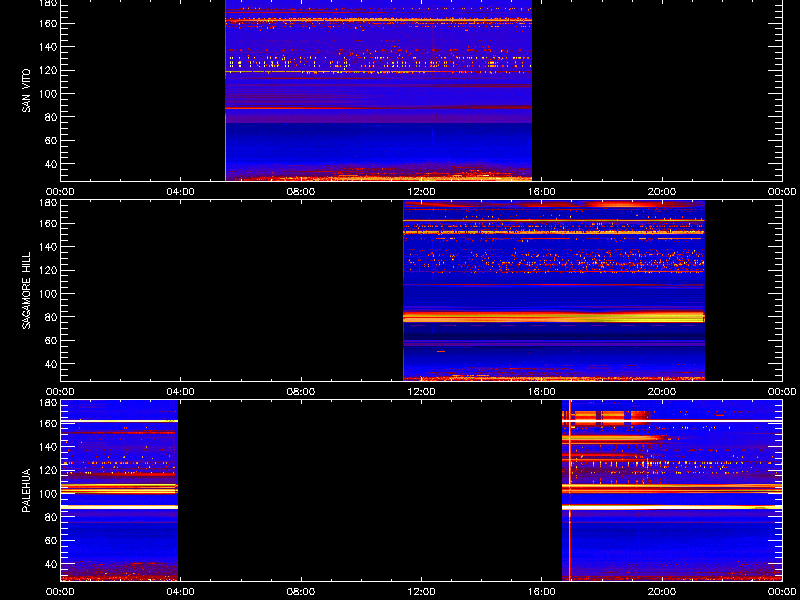800x600 pixels.
Task: Click the 04:00 time label under San Vito plot
Action: tap(181, 192)
